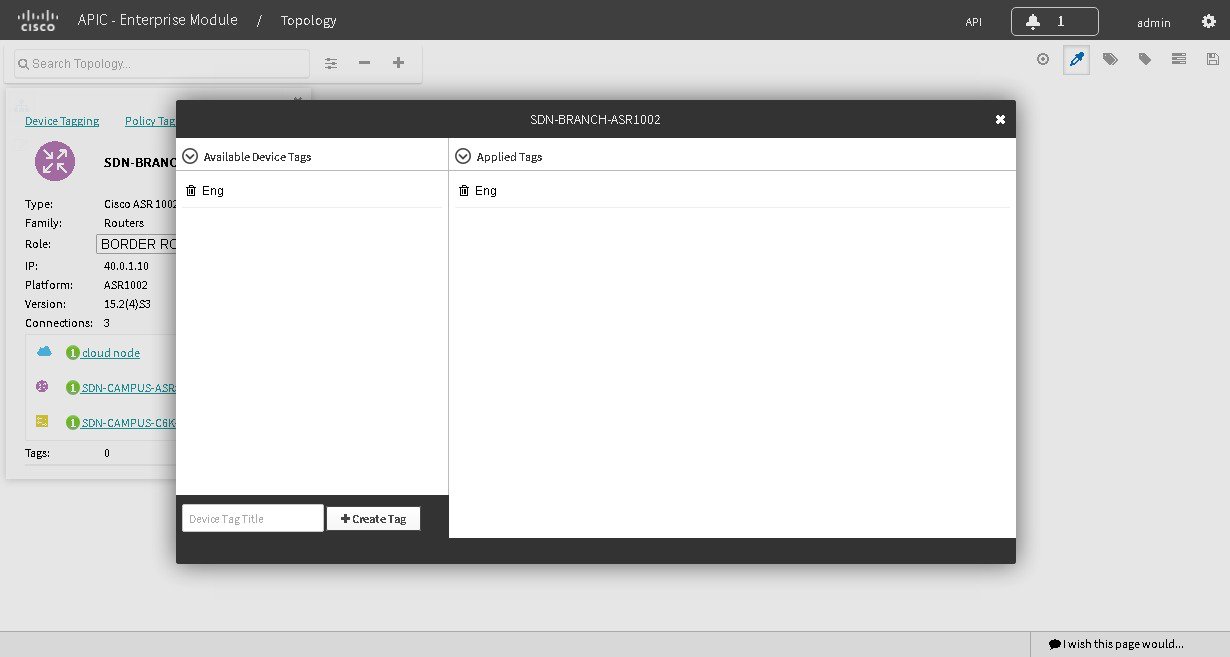The height and width of the screenshot is (657, 1230).
Task: Zoom out with the minus icon
Action: pyautogui.click(x=364, y=63)
